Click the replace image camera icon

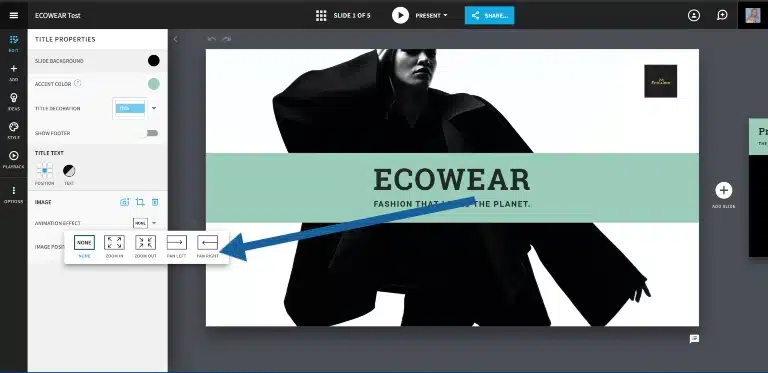124,202
